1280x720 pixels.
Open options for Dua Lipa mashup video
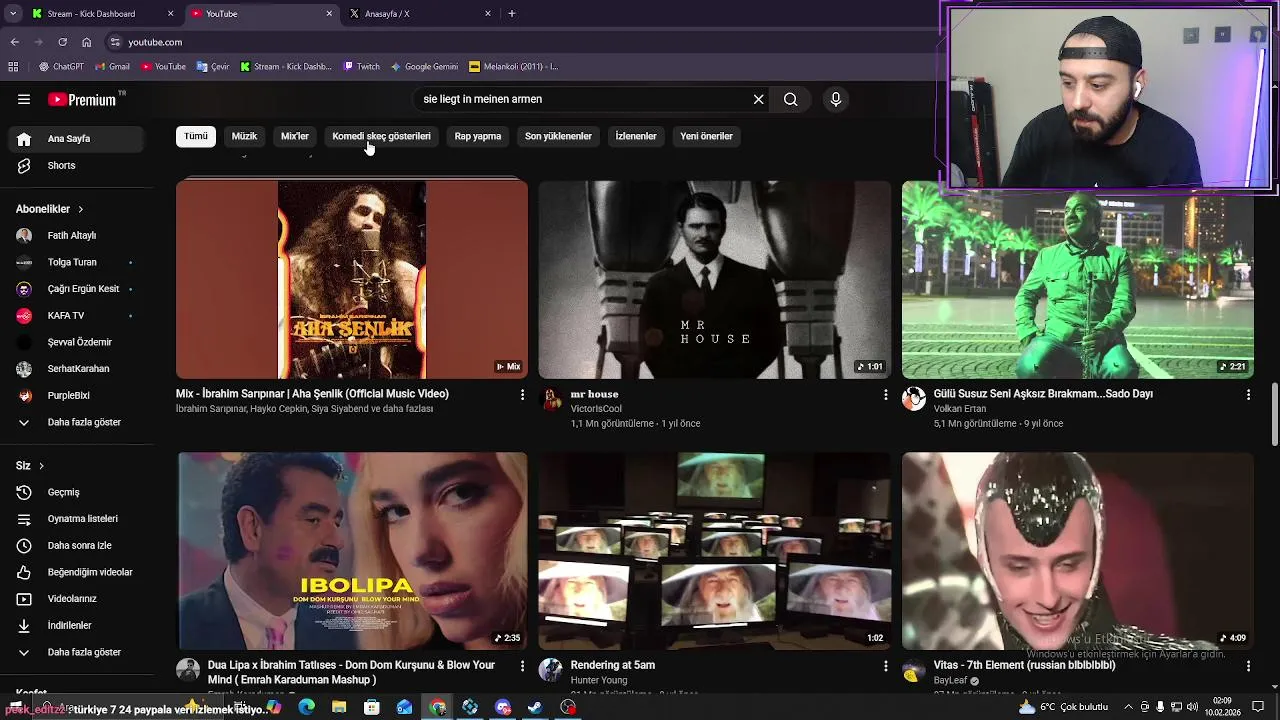point(522,666)
